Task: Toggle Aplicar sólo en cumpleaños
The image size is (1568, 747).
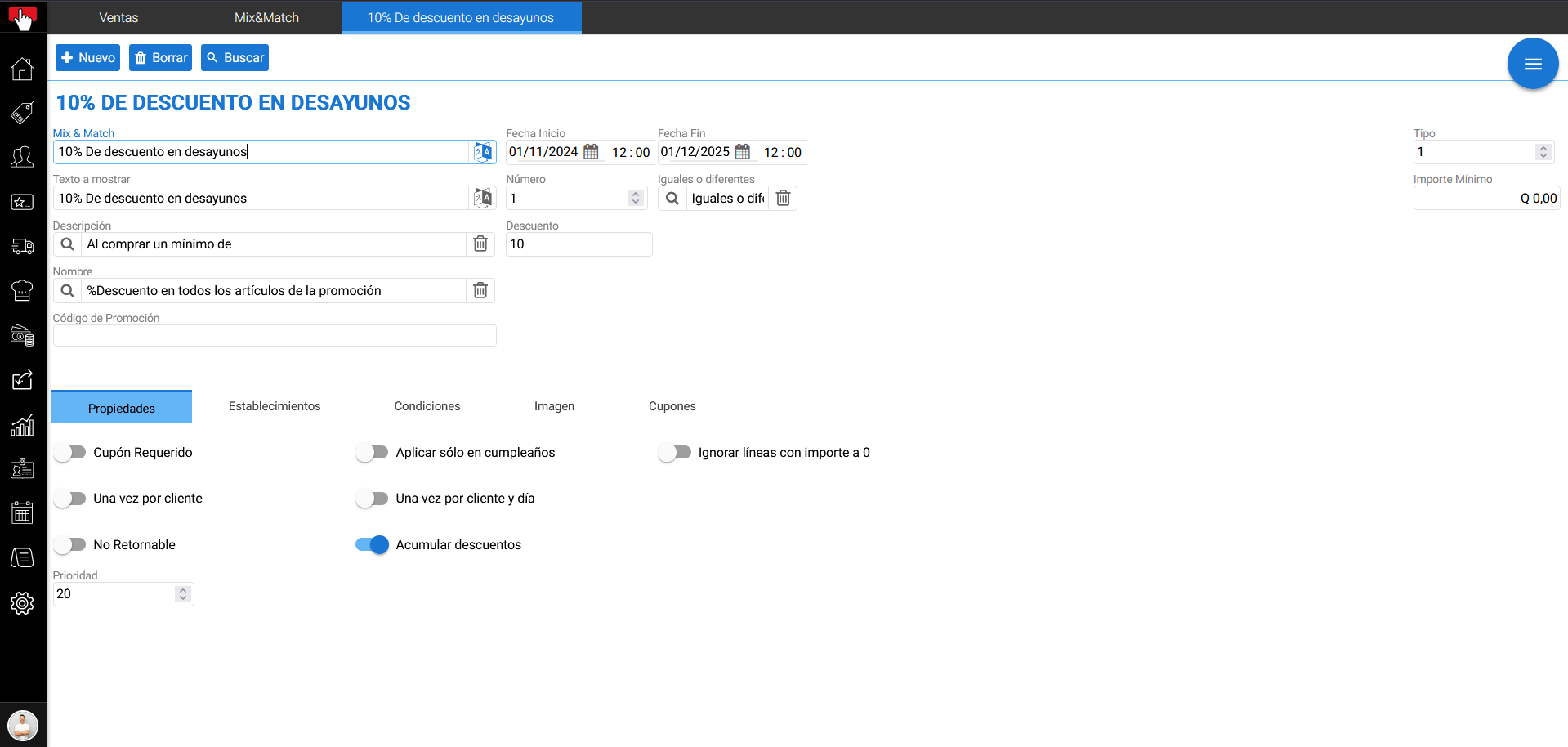Action: (373, 453)
